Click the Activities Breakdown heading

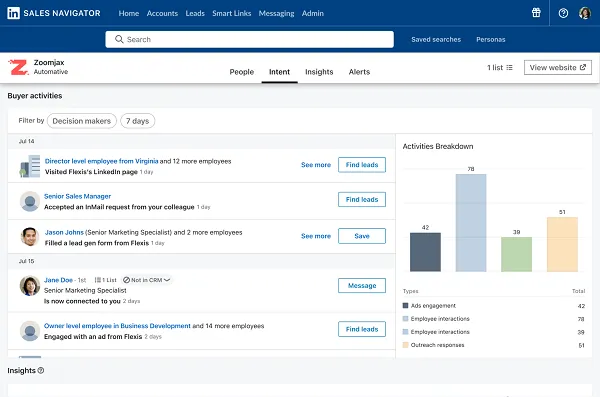coord(438,146)
